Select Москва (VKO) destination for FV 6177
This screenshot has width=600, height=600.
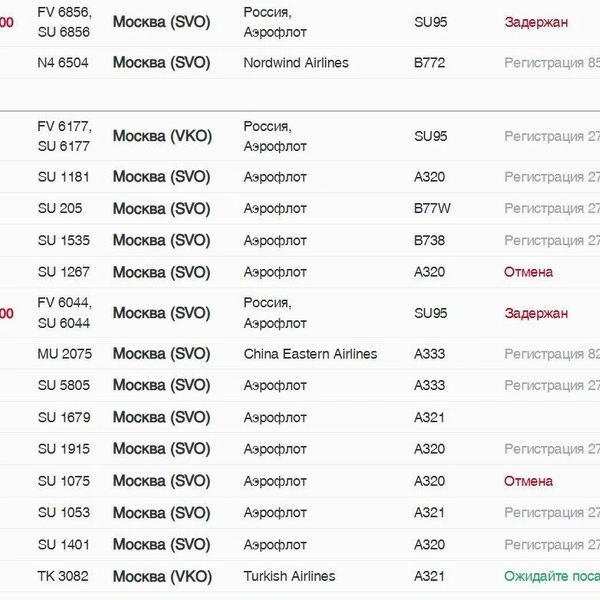coord(162,136)
